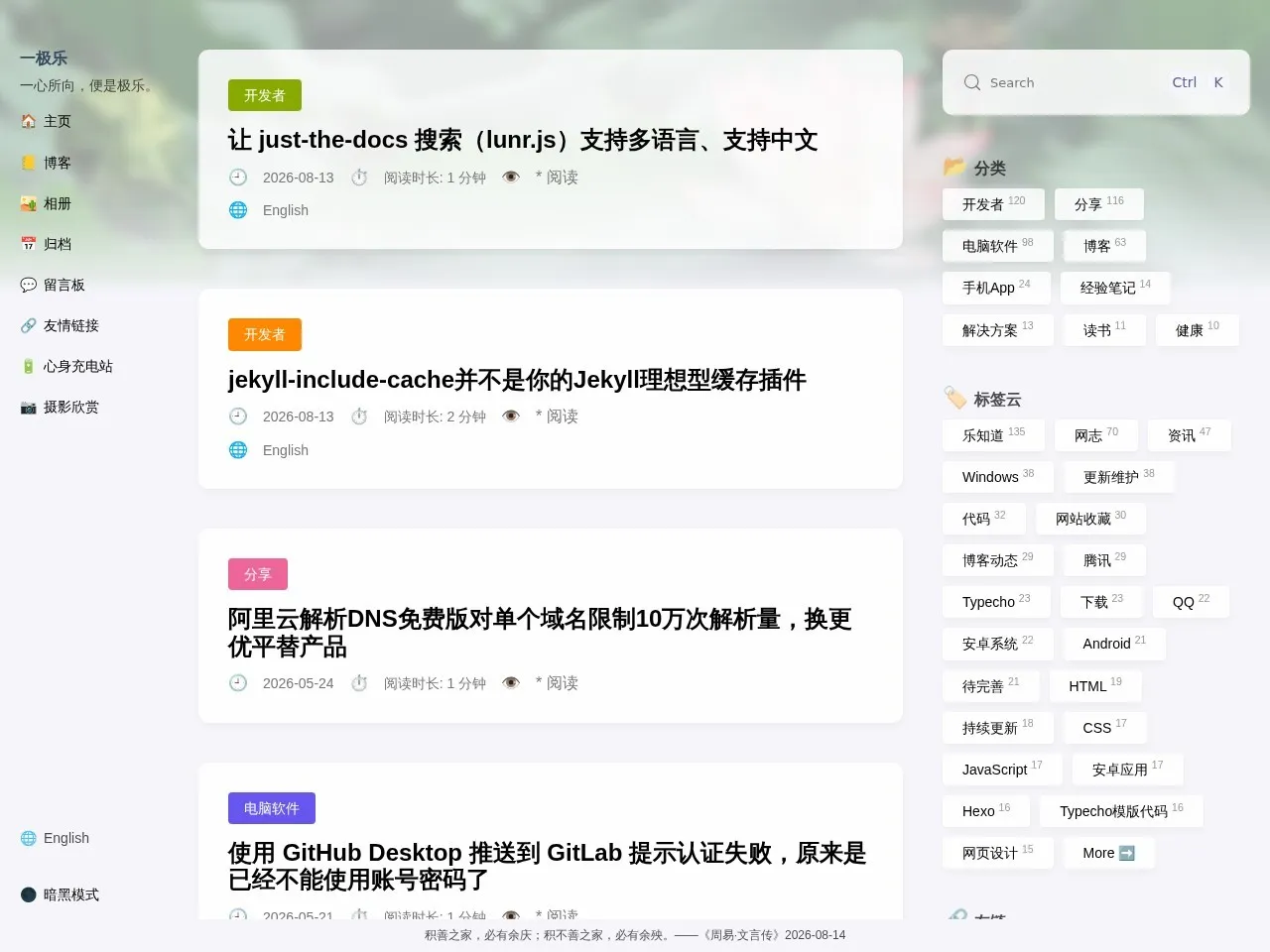Click the chain link icon beside 友情链接

pyautogui.click(x=28, y=325)
